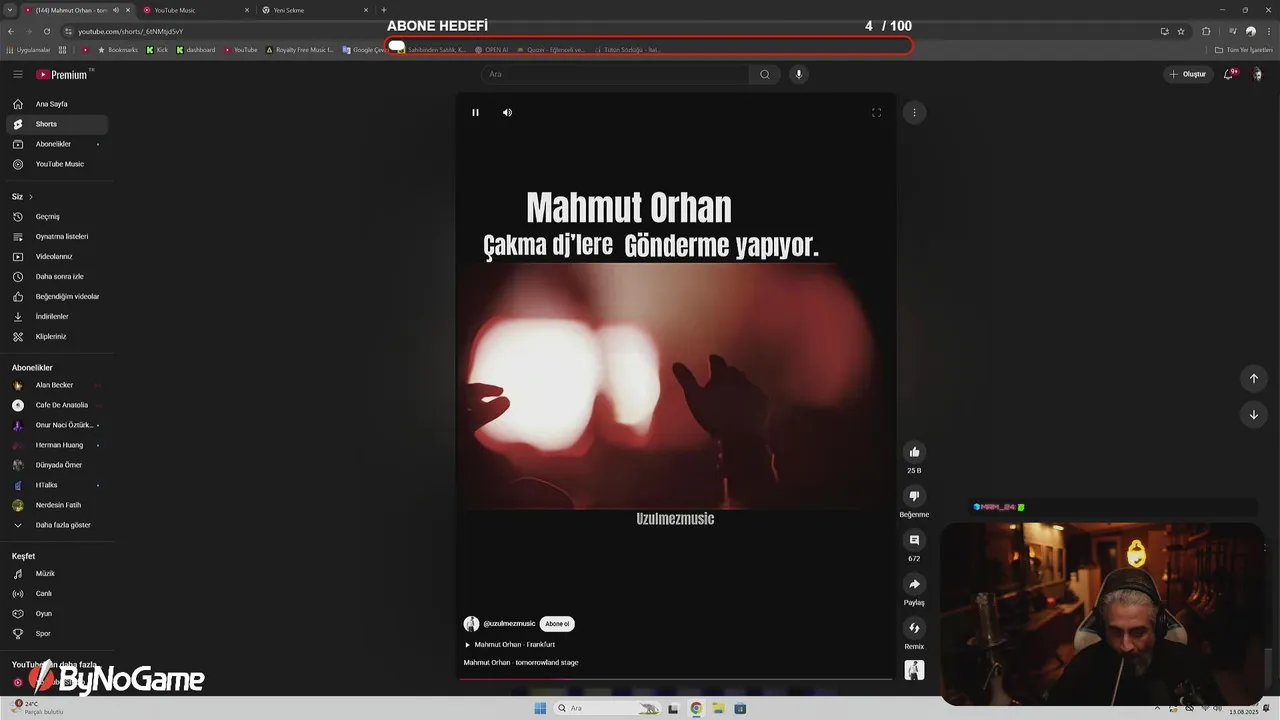Open Dünyada Ömer channel
Screen dimensions: 1280x720
pos(57,465)
